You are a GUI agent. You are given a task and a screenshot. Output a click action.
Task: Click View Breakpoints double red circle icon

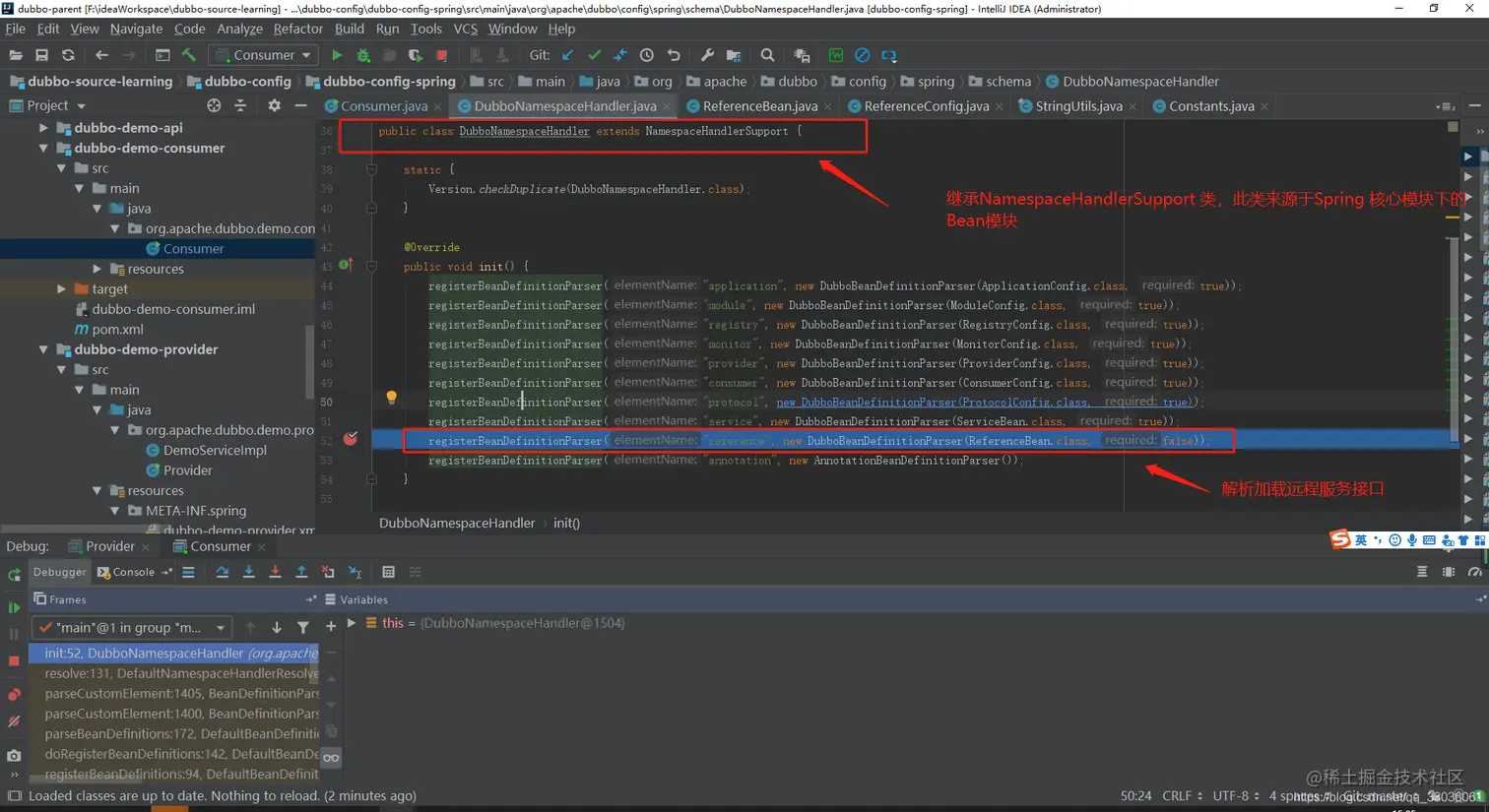14,695
